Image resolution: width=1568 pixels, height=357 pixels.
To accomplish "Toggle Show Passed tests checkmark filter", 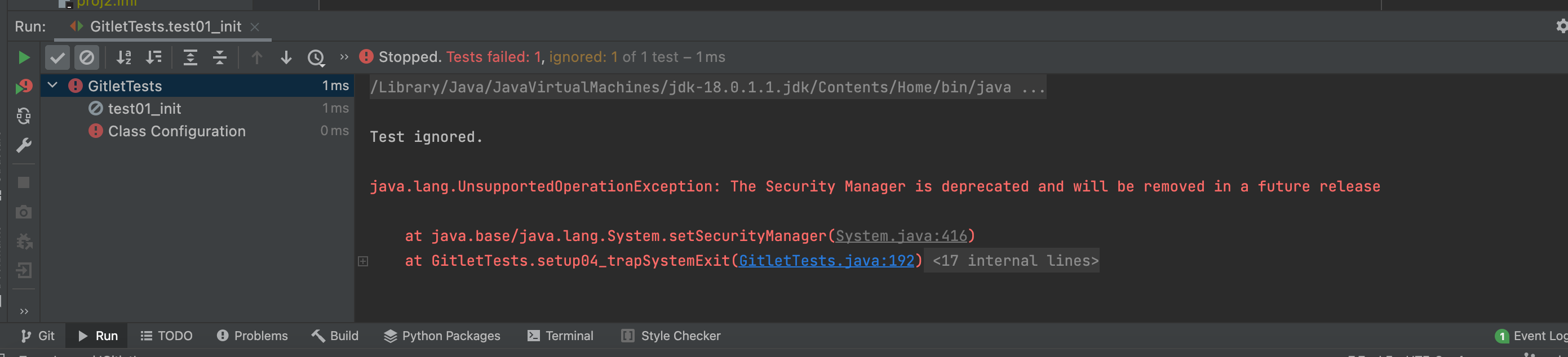I will [x=57, y=58].
